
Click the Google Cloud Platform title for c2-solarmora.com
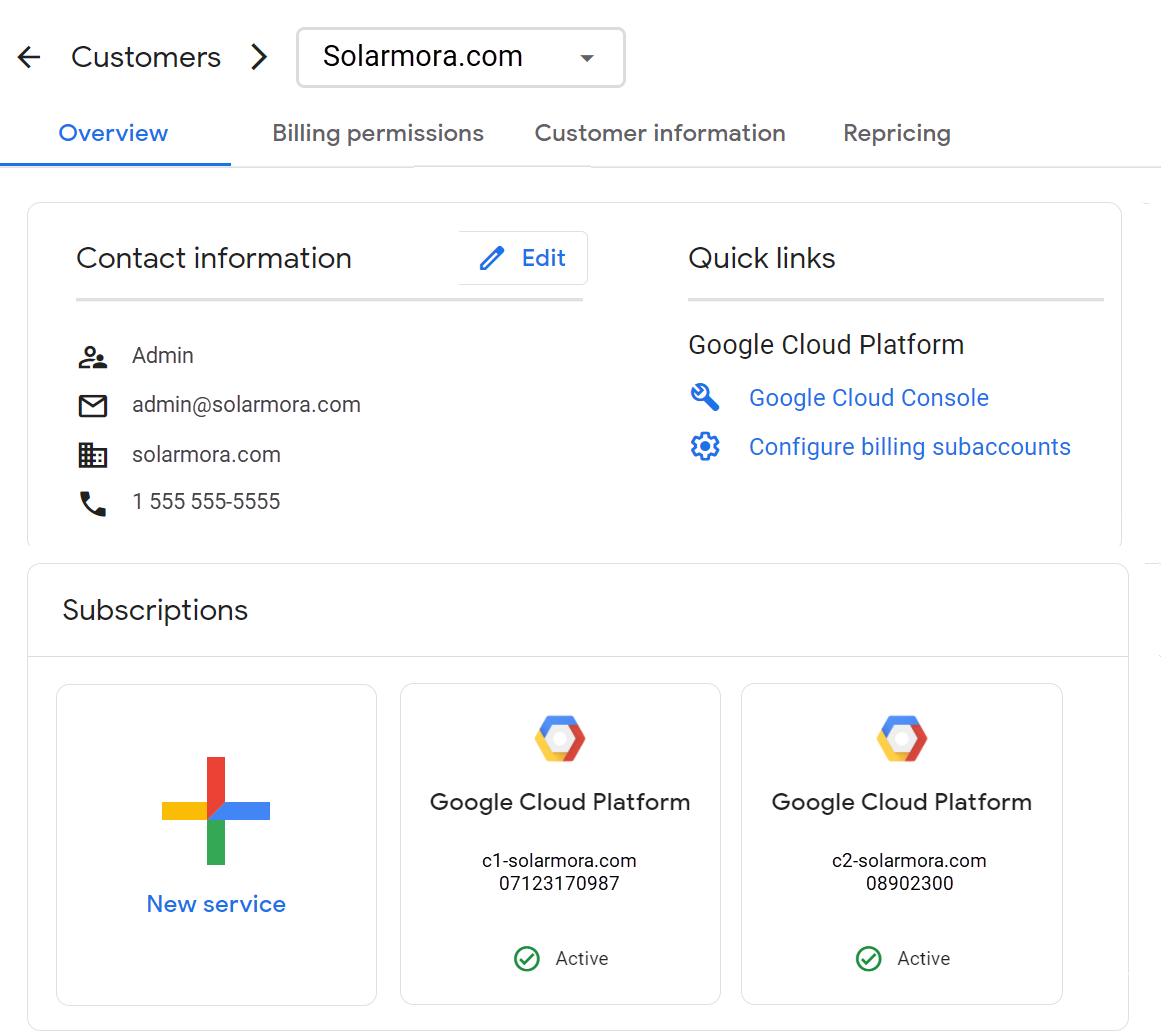click(902, 802)
